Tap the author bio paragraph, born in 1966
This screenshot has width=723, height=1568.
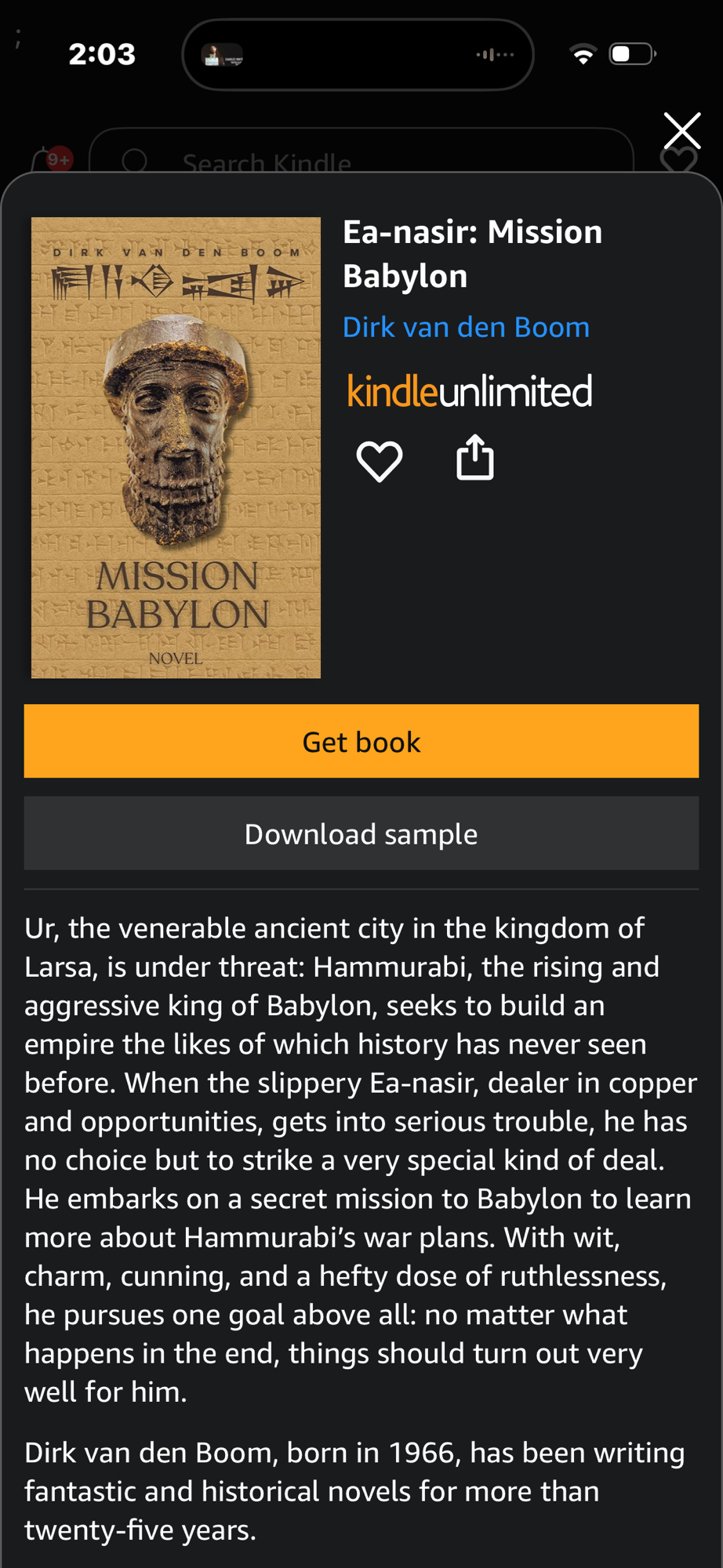(354, 1491)
